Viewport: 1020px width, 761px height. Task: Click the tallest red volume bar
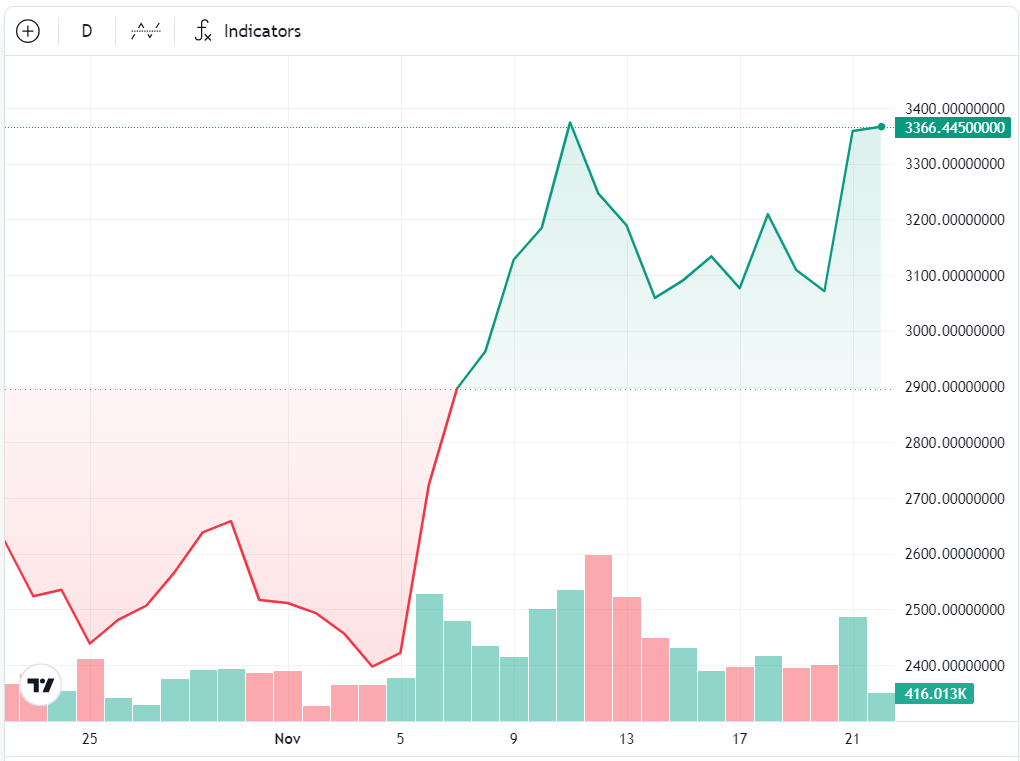(x=598, y=635)
